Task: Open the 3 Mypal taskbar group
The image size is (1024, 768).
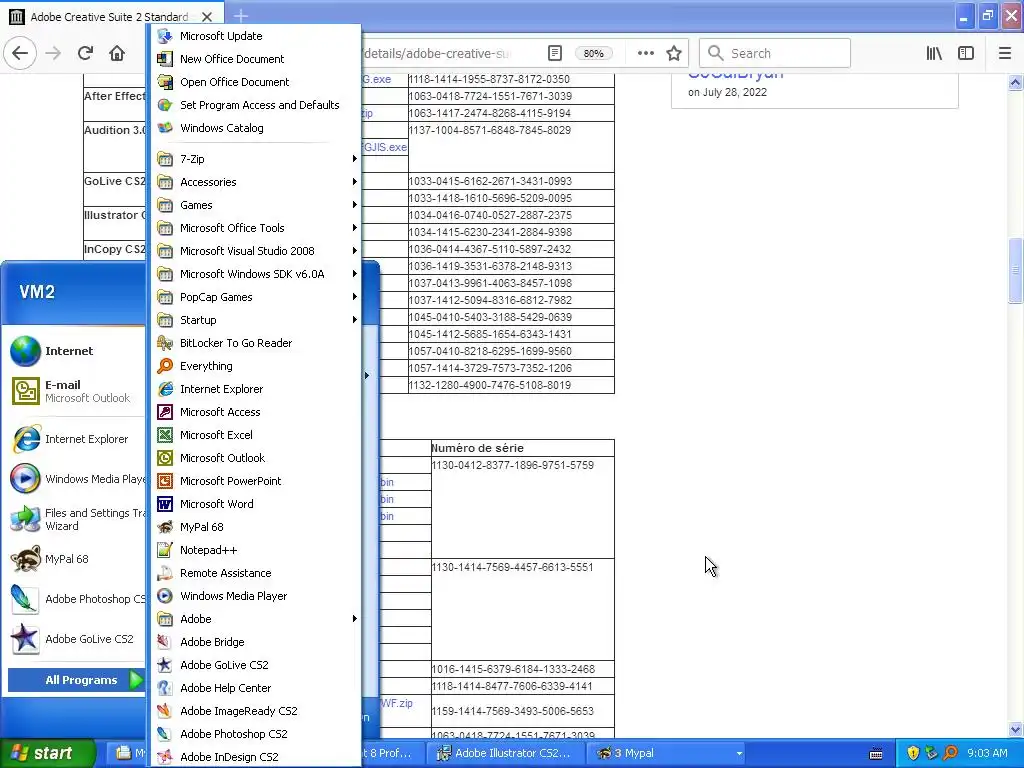Action: click(x=666, y=753)
